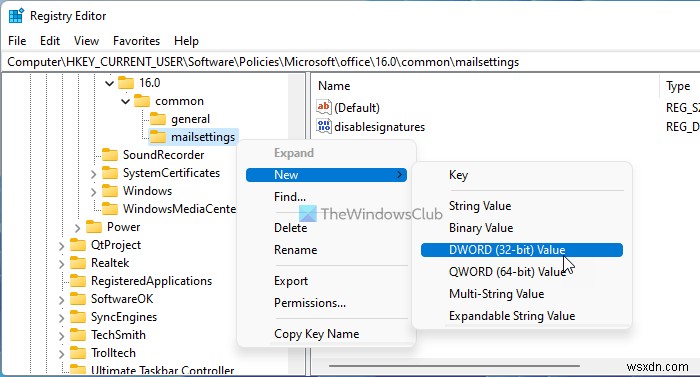
Task: Expand the TechSmith key
Action: 61,335
